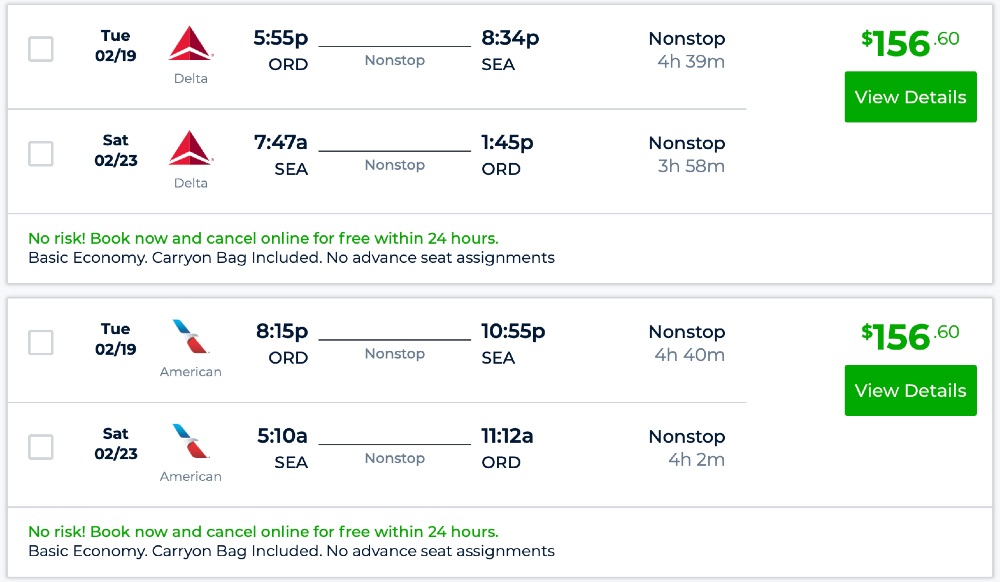The height and width of the screenshot is (582, 1000).
Task: Click the 1:45p ORD arrival time
Action: pos(507,143)
